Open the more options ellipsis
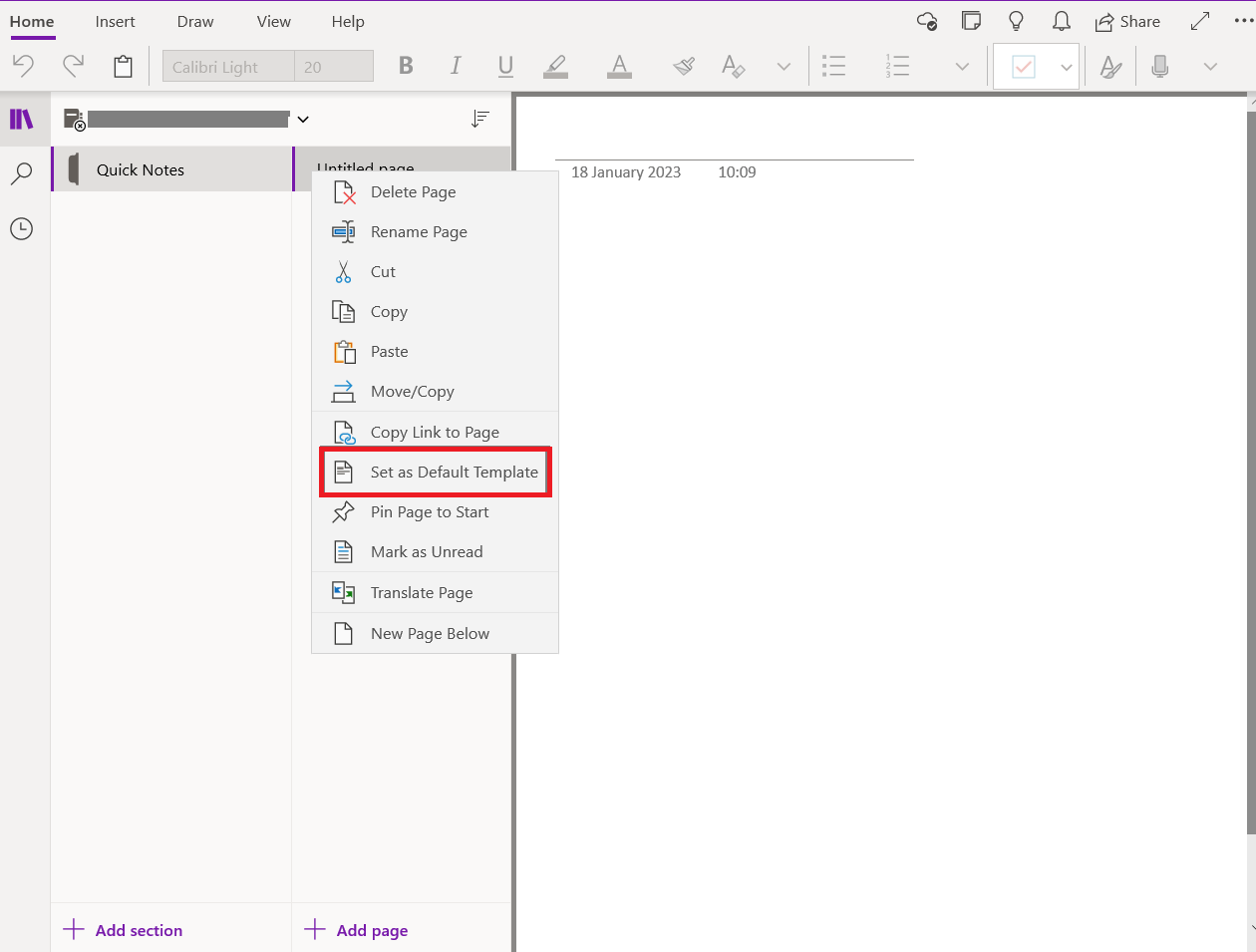The width and height of the screenshot is (1256, 952). click(1243, 21)
